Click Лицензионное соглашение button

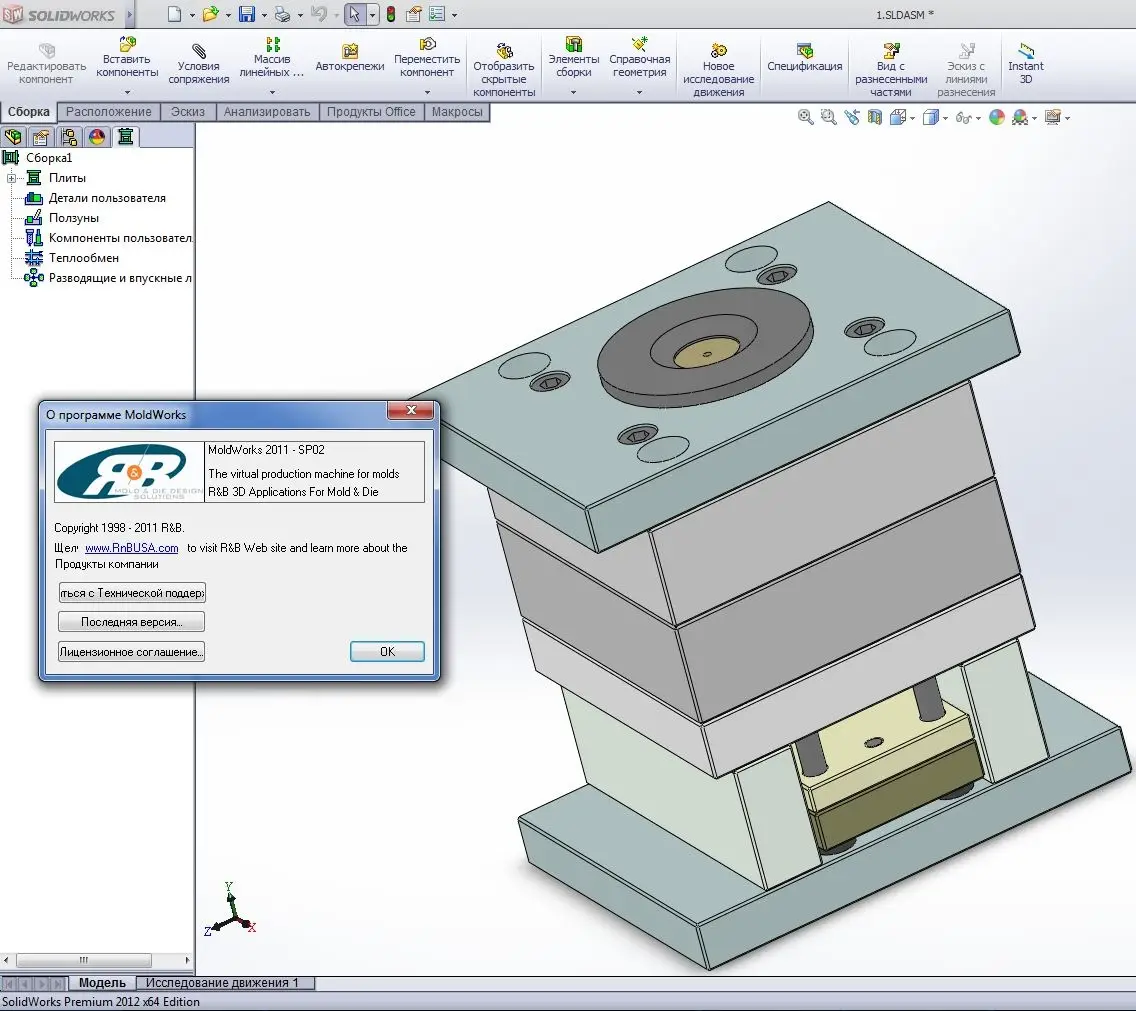coord(131,652)
